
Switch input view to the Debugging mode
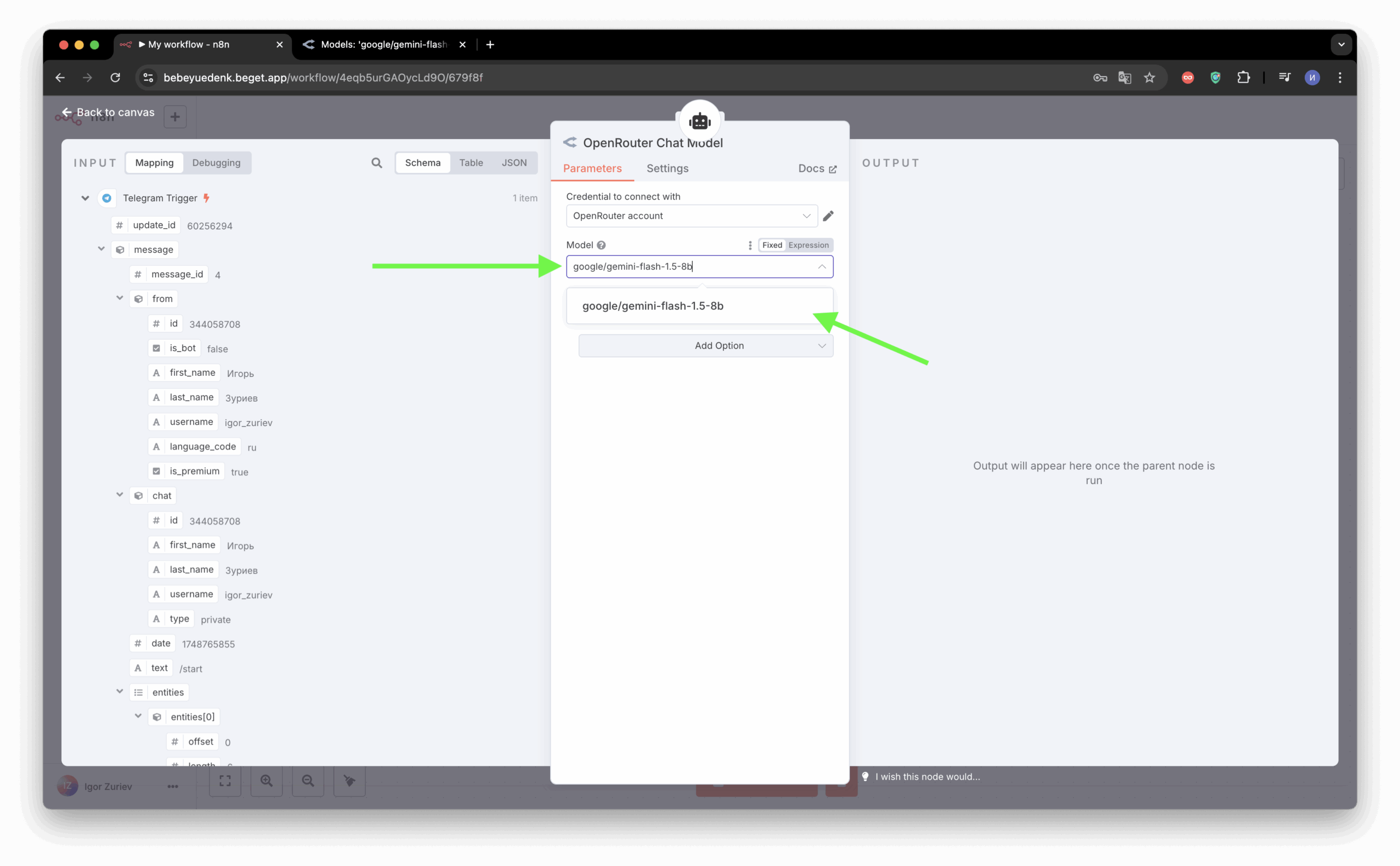[216, 162]
